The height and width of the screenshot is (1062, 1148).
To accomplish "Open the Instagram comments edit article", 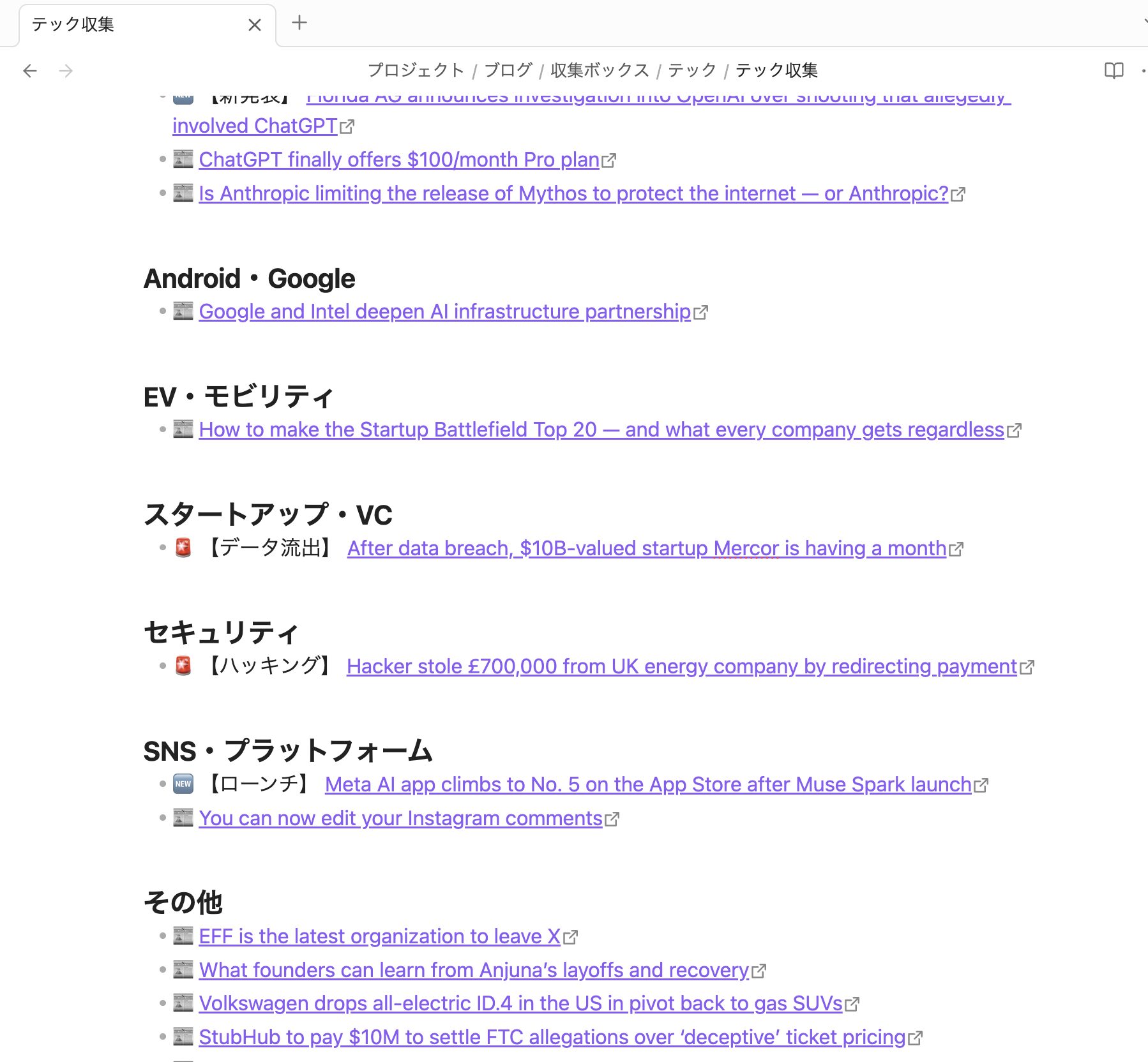I will [x=400, y=818].
